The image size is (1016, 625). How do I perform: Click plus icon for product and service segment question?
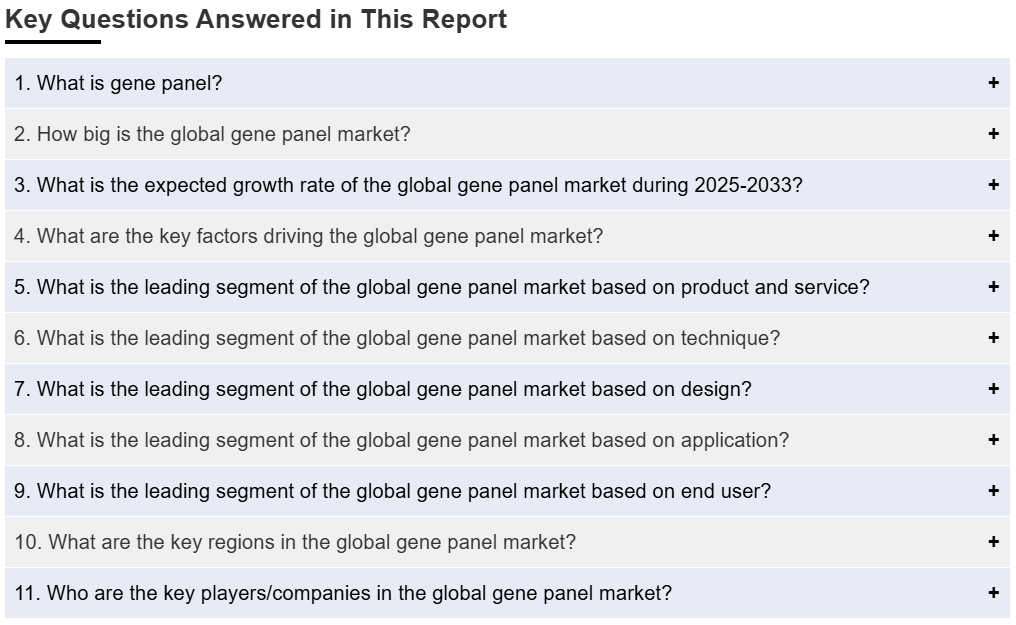(993, 286)
